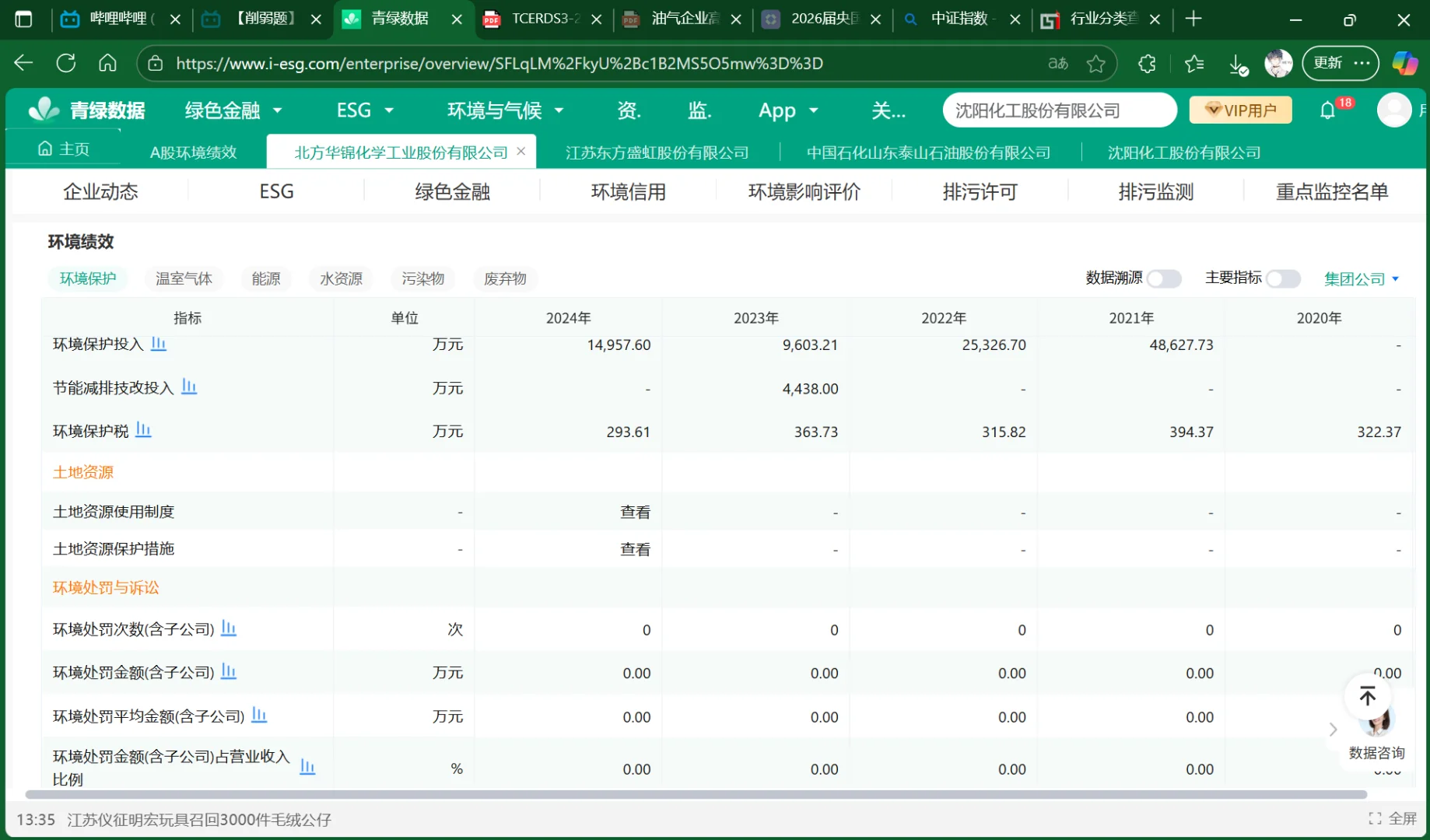Image resolution: width=1430 pixels, height=840 pixels.
Task: Show chart for 环境处罚平均金额(含子公司)
Action: click(x=259, y=715)
